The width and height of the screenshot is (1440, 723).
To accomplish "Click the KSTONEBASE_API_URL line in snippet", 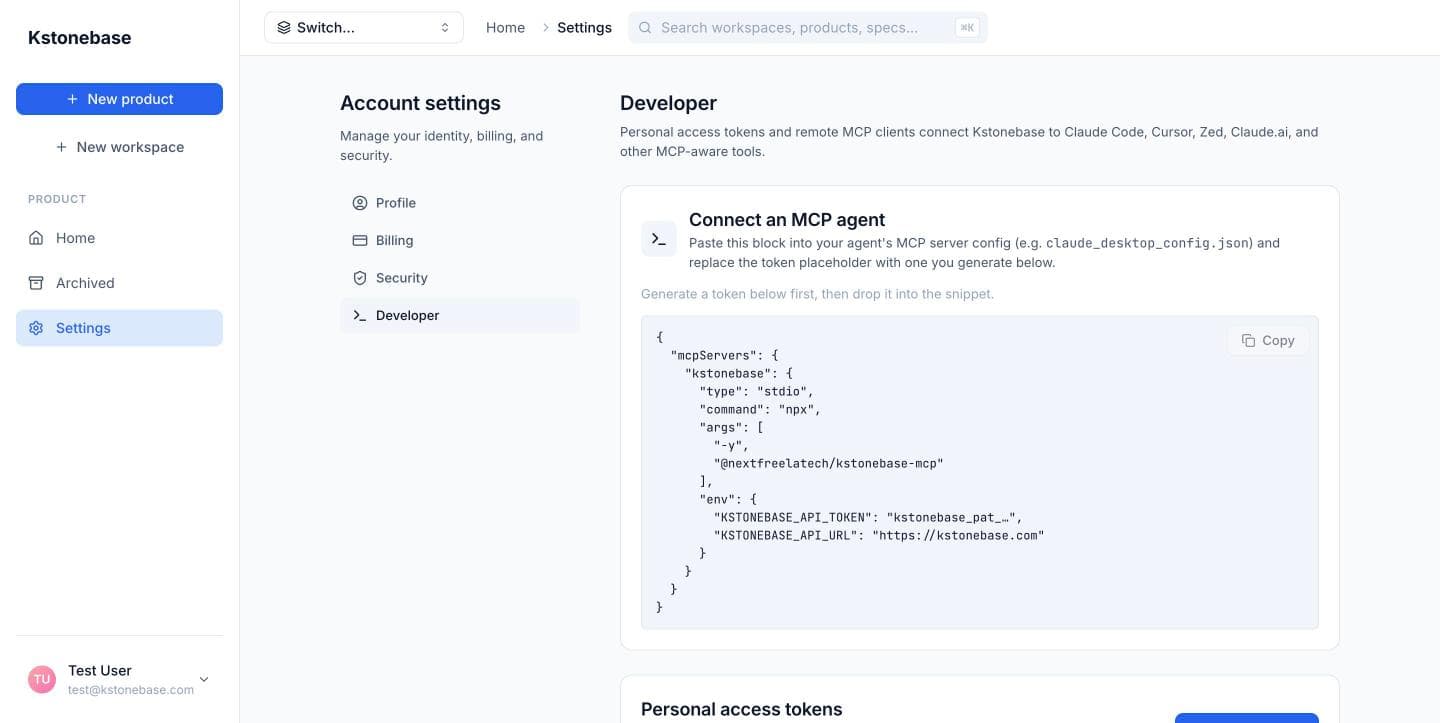I will click(x=879, y=535).
